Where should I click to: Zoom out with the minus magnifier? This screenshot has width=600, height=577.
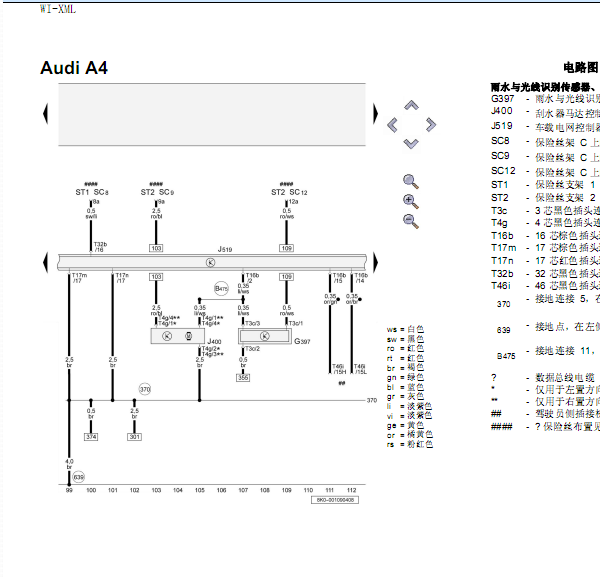click(411, 221)
